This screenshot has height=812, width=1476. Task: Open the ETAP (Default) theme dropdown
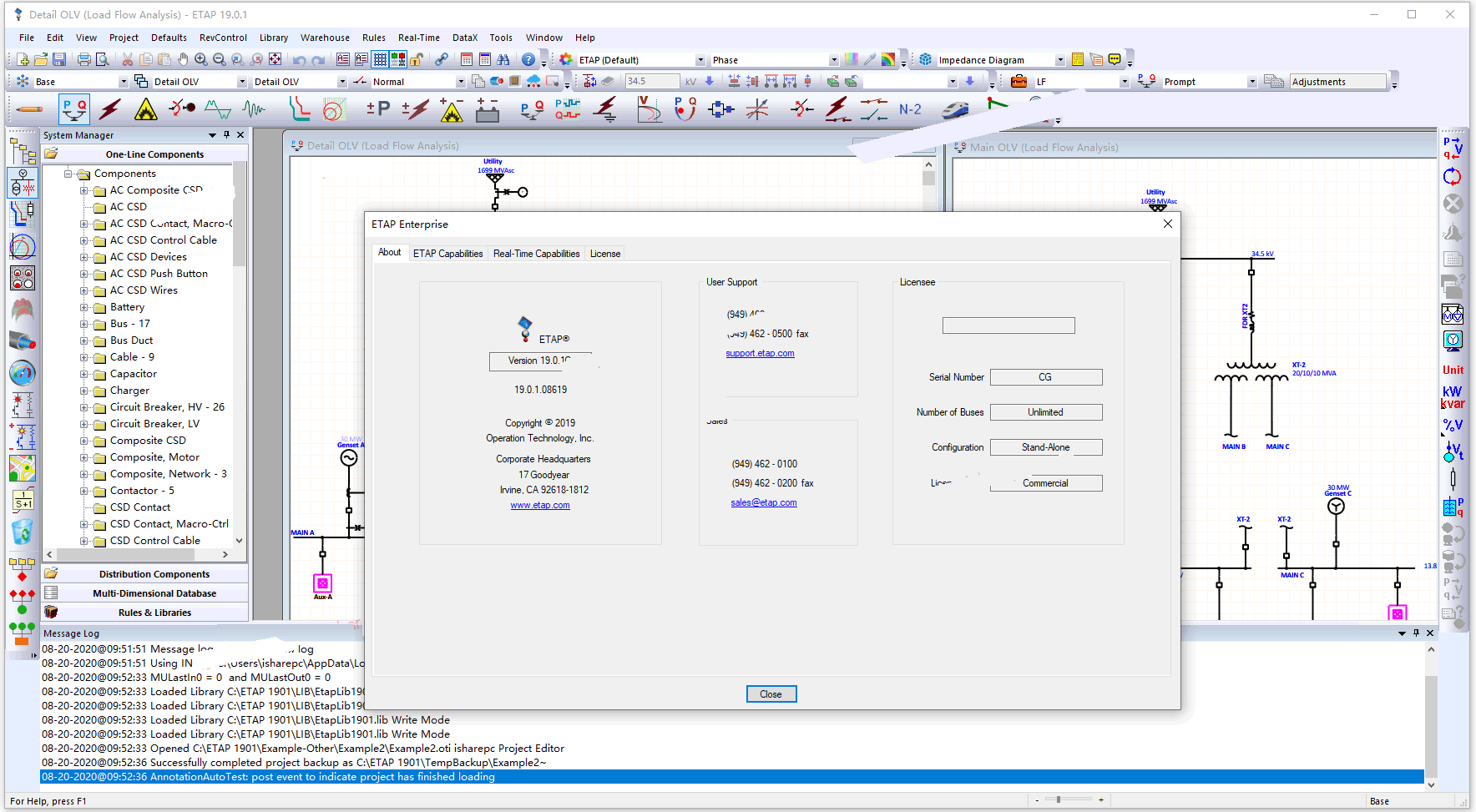(x=700, y=60)
